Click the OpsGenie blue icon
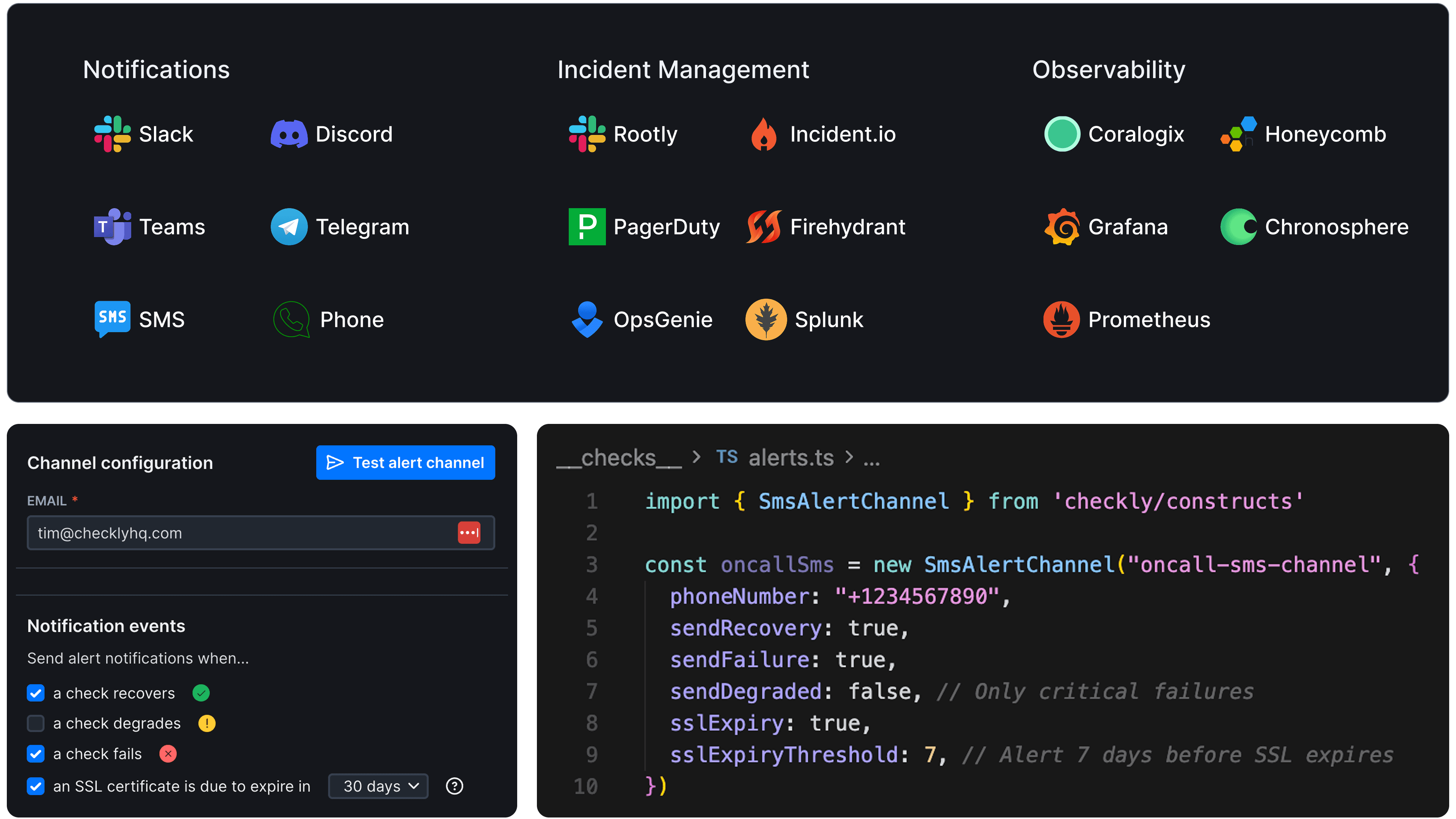Viewport: 1456px width, 819px height. pos(587,319)
